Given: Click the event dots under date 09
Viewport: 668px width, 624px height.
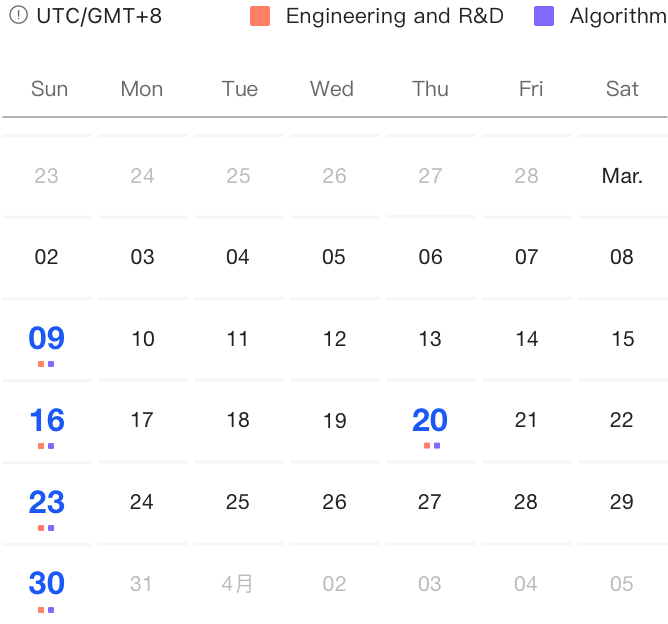Looking at the screenshot, I should 46,364.
